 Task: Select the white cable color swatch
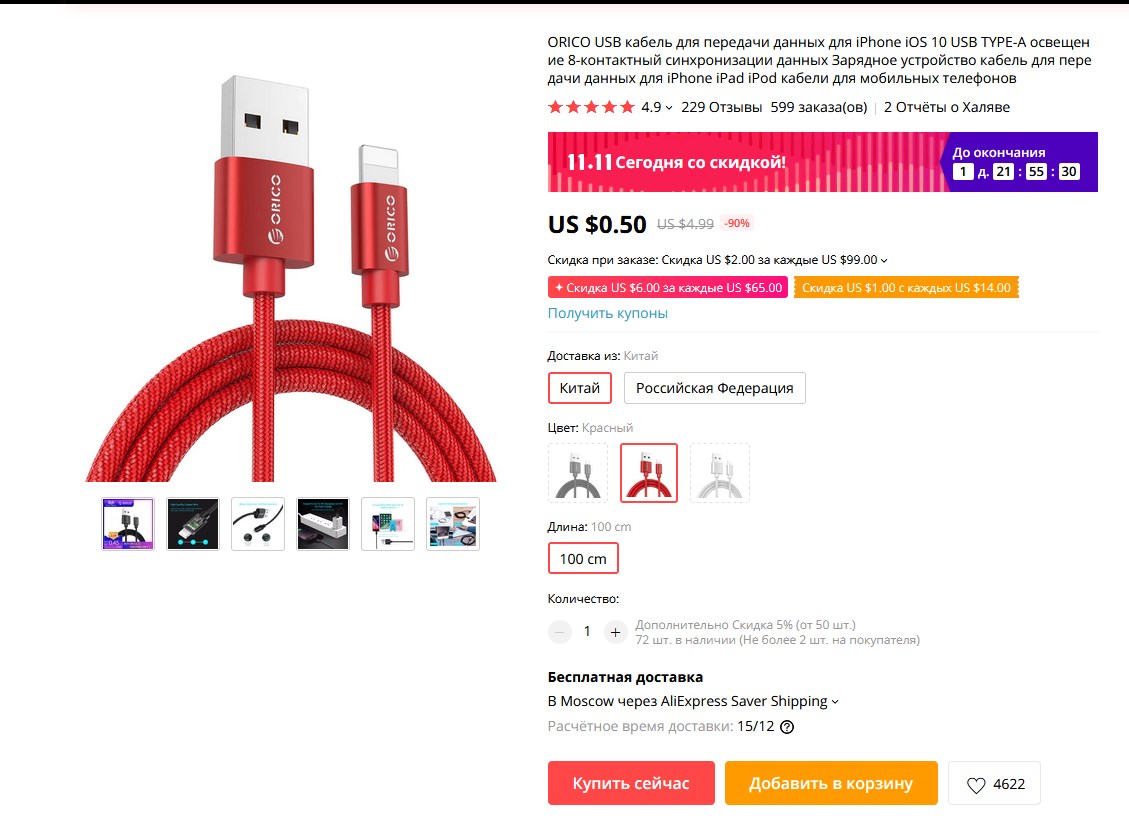[719, 473]
